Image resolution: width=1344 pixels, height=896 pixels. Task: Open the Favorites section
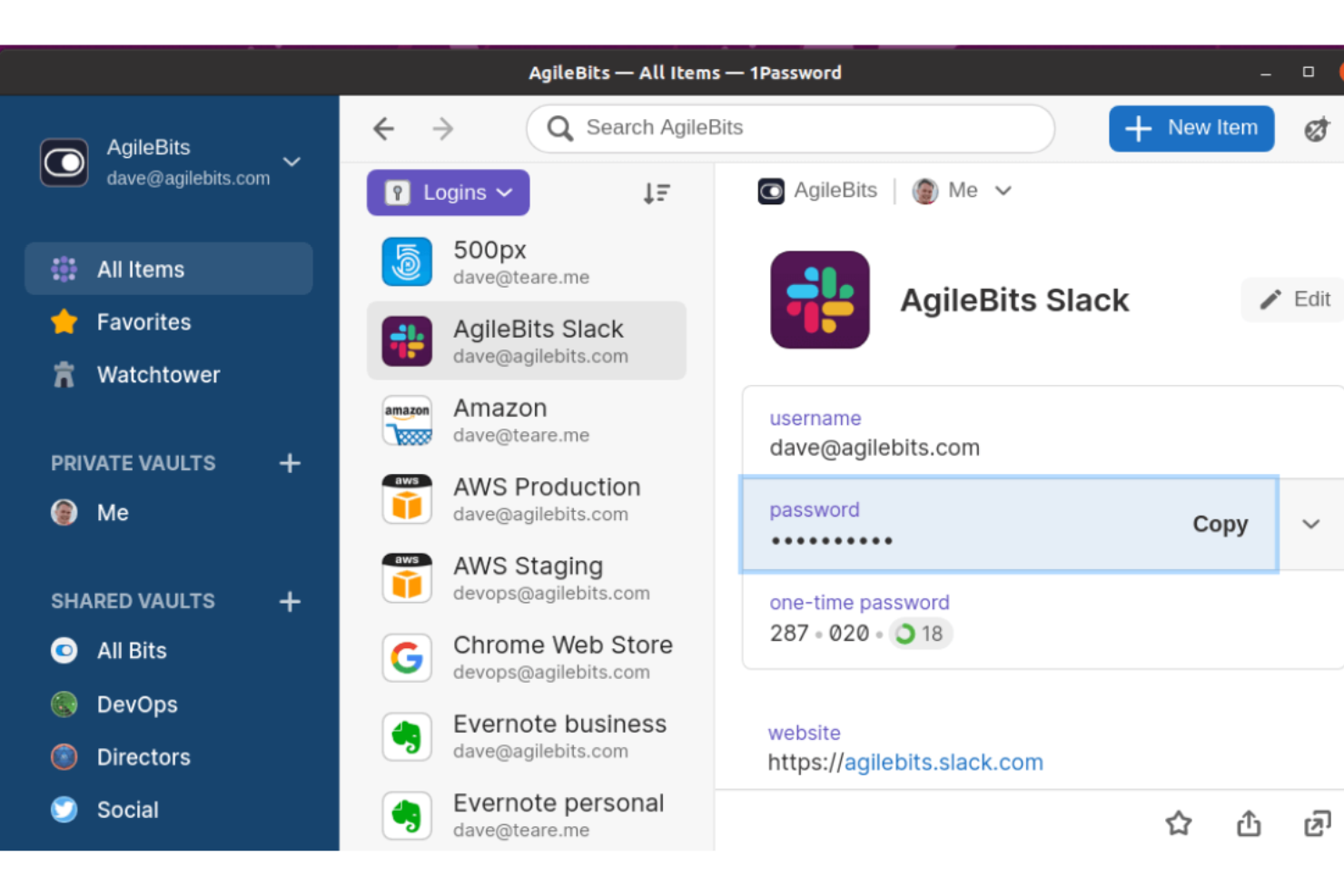point(143,321)
